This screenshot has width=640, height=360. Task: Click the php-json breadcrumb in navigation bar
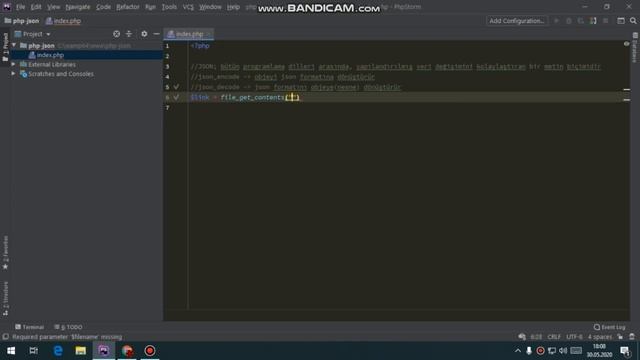click(x=22, y=21)
